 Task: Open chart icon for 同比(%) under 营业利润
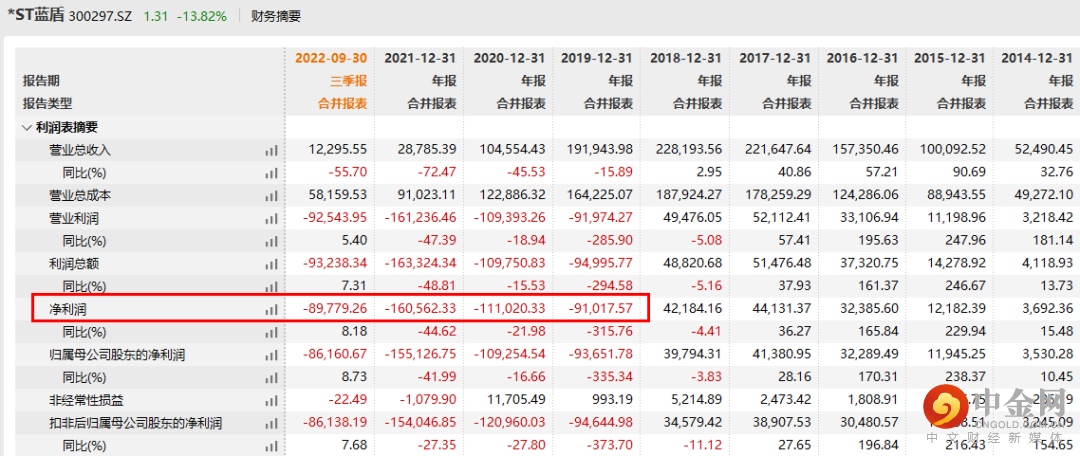click(x=271, y=241)
